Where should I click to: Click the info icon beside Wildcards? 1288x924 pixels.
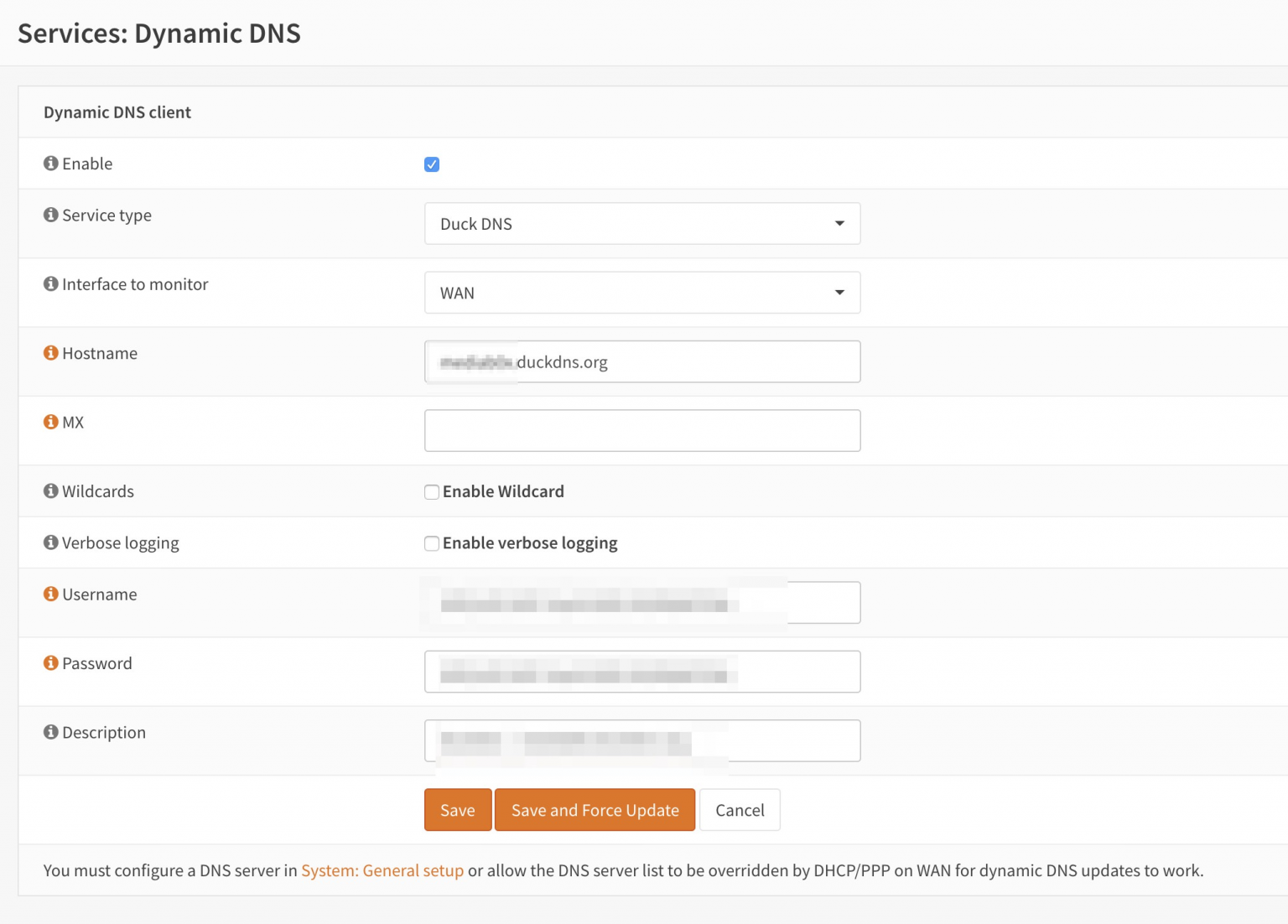(50, 491)
